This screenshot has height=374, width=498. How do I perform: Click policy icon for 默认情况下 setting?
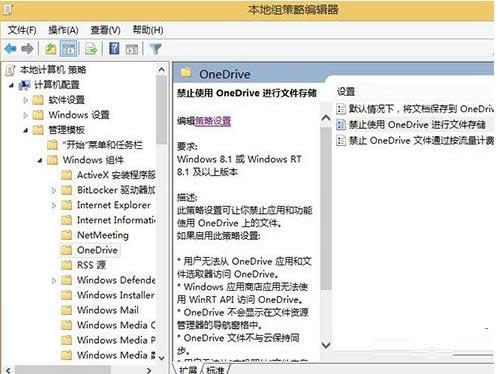tap(341, 109)
